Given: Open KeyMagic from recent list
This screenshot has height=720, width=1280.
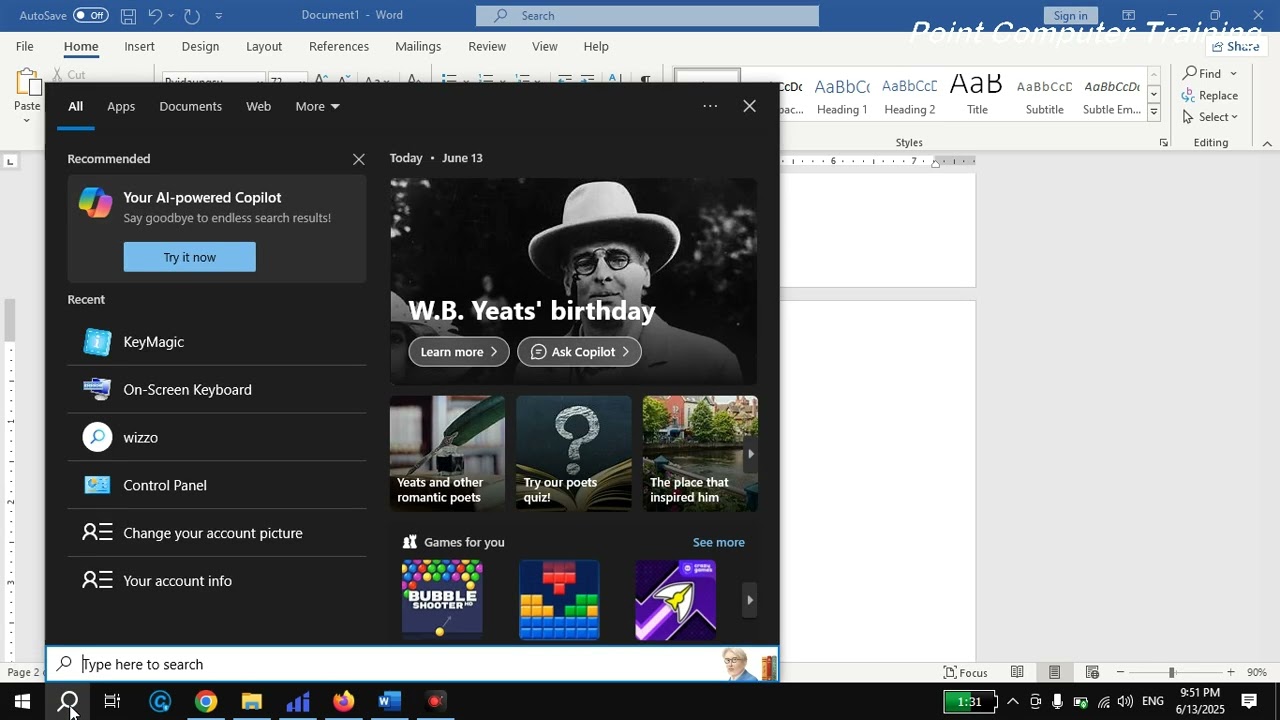Looking at the screenshot, I should pos(217,342).
